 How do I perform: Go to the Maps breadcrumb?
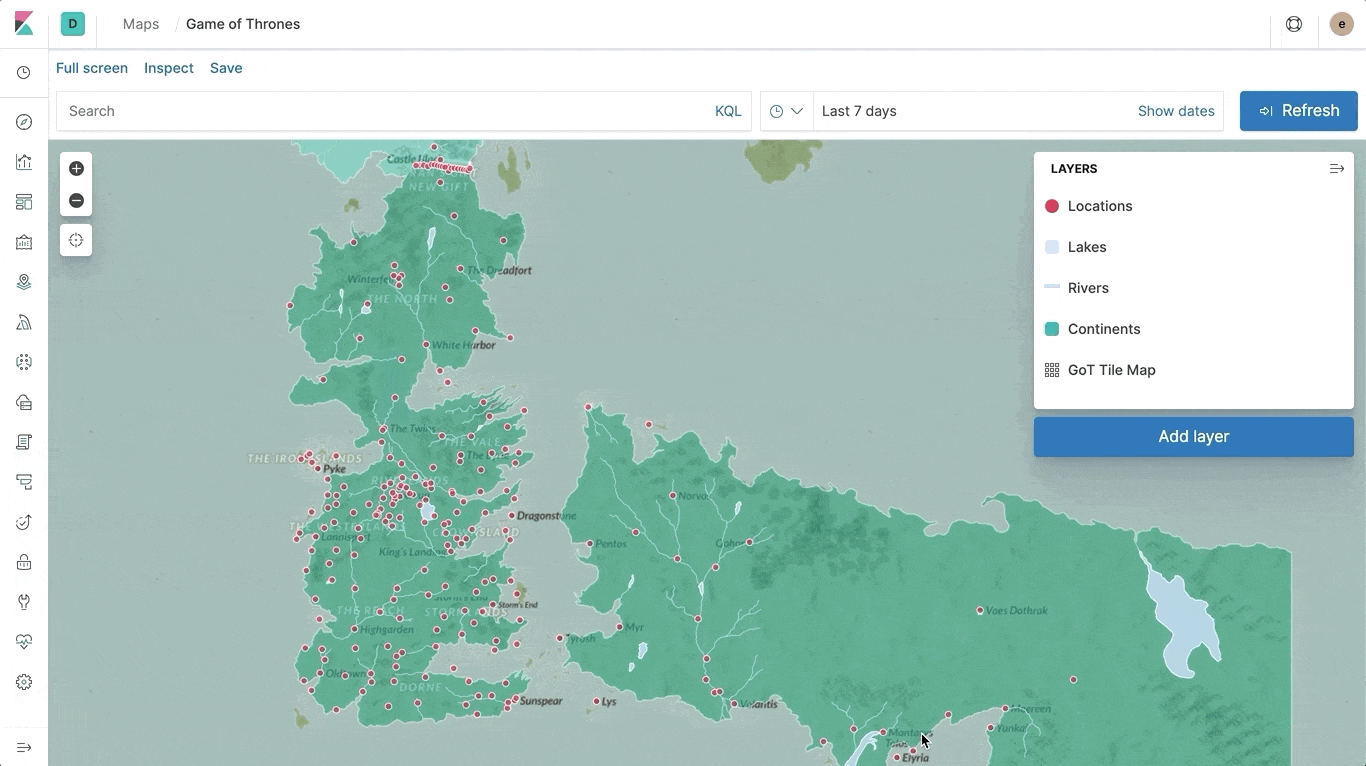[141, 24]
